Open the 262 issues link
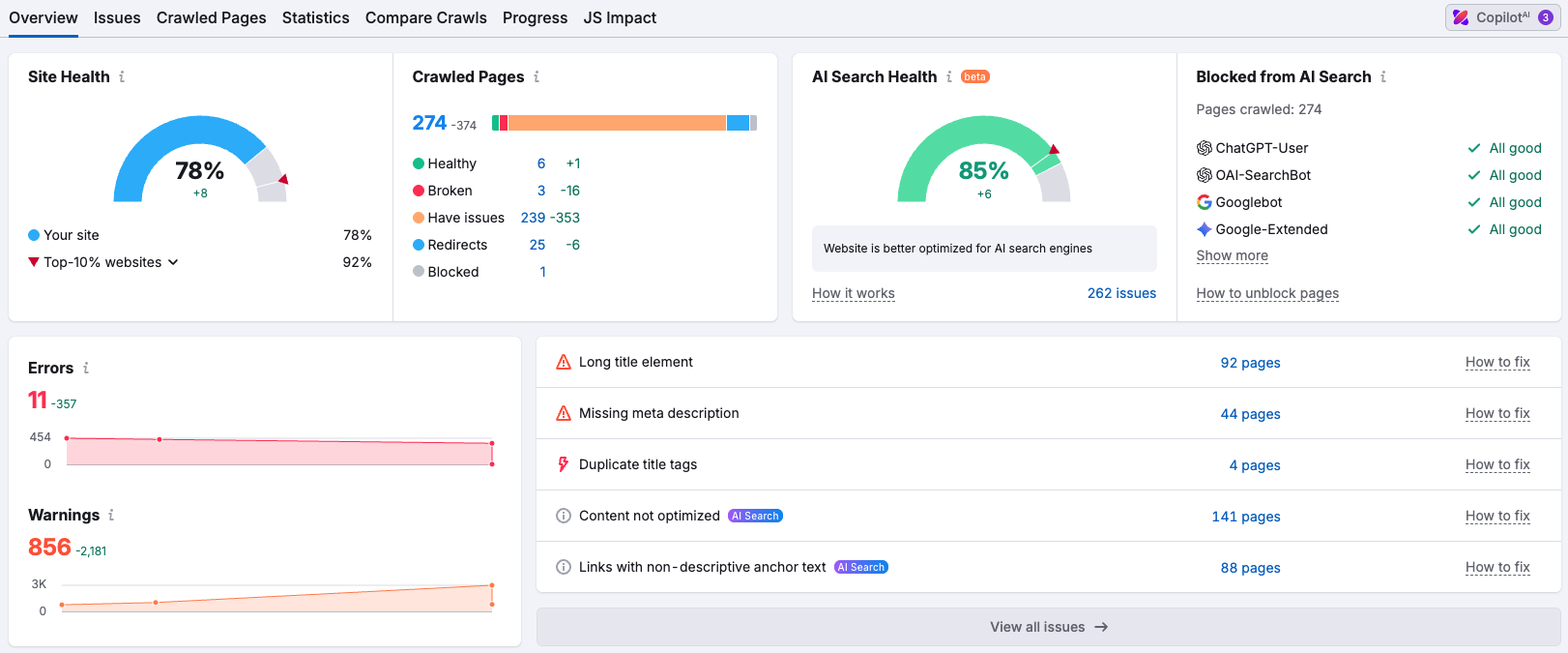This screenshot has width=1568, height=653. [1121, 293]
